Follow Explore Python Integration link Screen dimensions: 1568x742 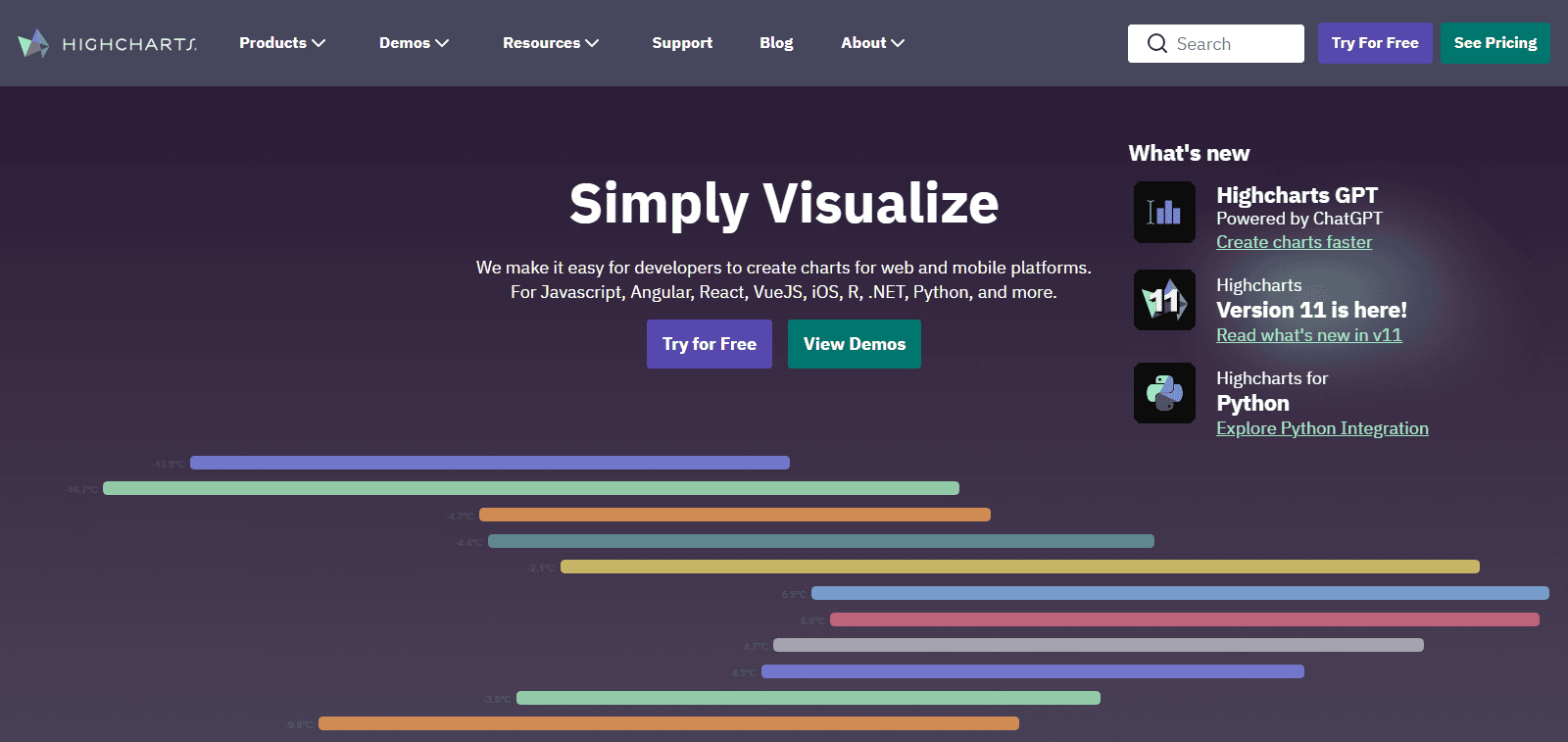[x=1322, y=428]
